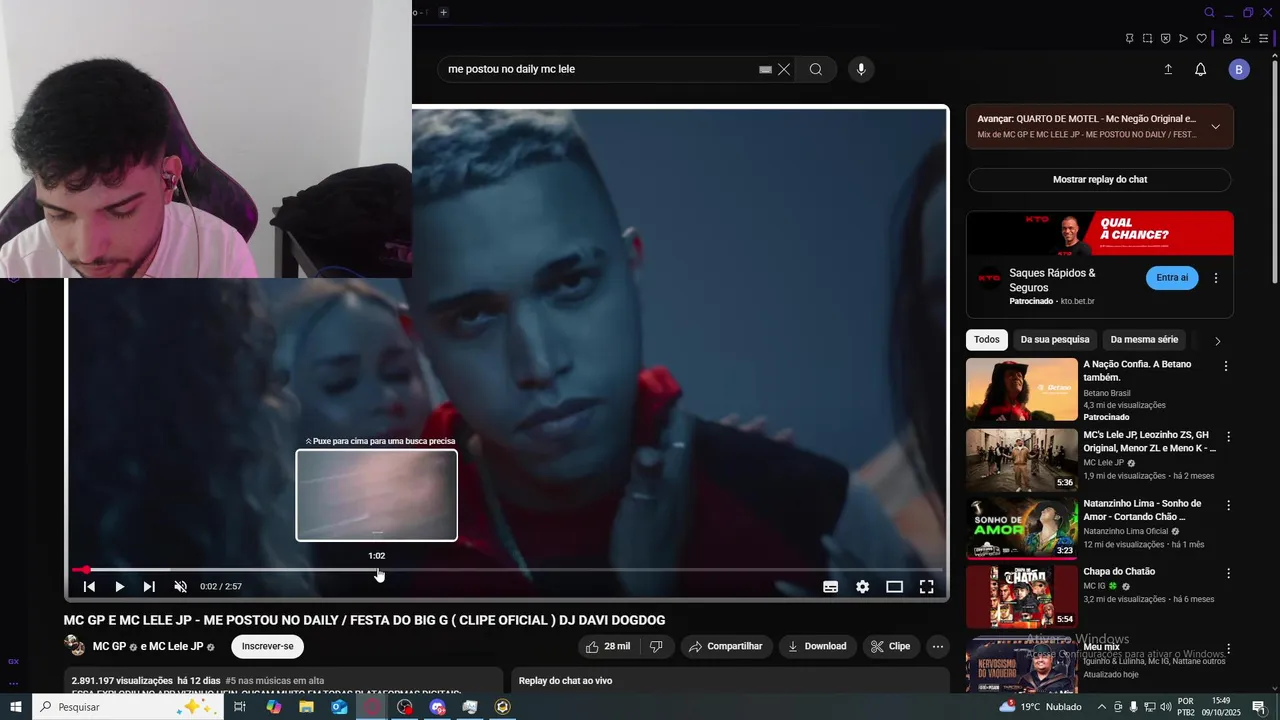Run YouTube search with magnifier button

click(x=816, y=69)
